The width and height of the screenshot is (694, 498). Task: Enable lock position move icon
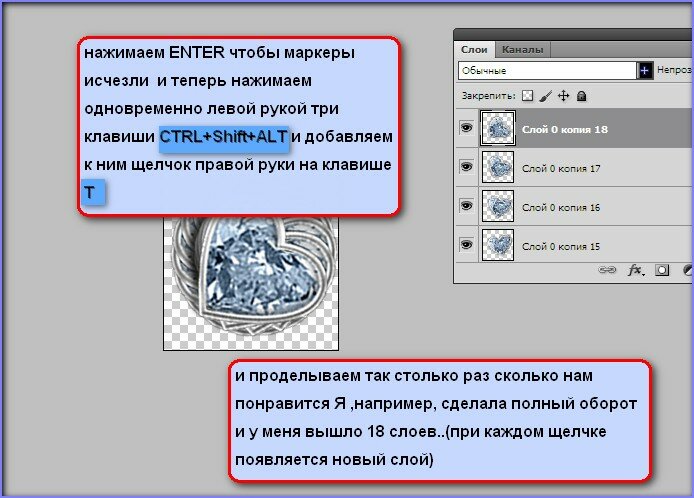point(564,96)
